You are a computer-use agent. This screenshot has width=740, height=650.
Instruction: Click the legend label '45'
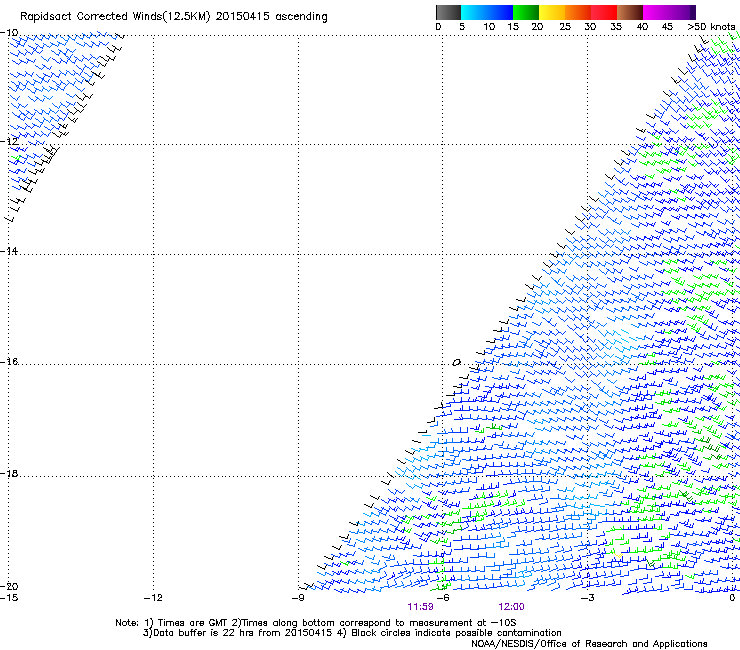[x=667, y=27]
